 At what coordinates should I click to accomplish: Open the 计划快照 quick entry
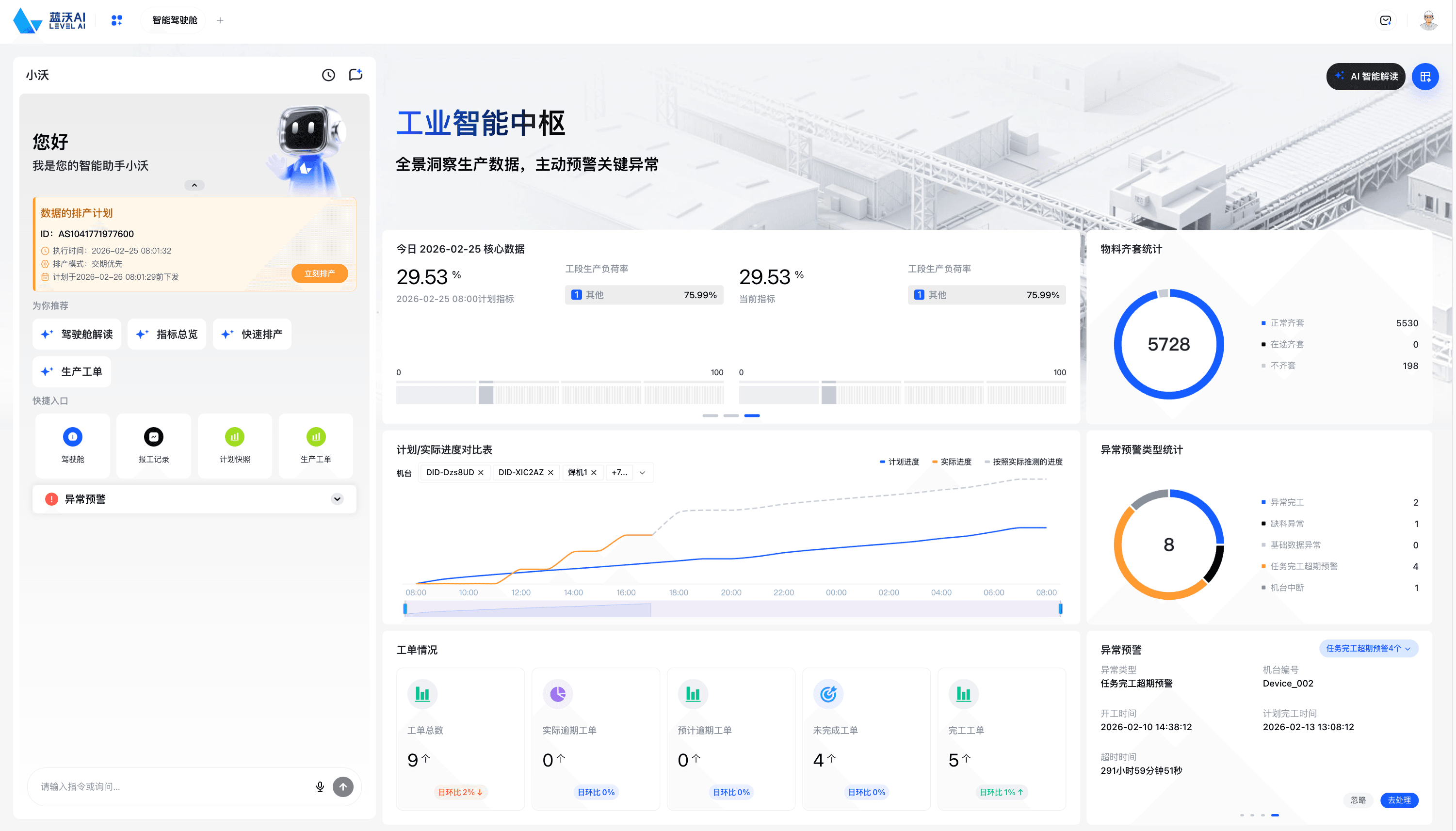[235, 446]
